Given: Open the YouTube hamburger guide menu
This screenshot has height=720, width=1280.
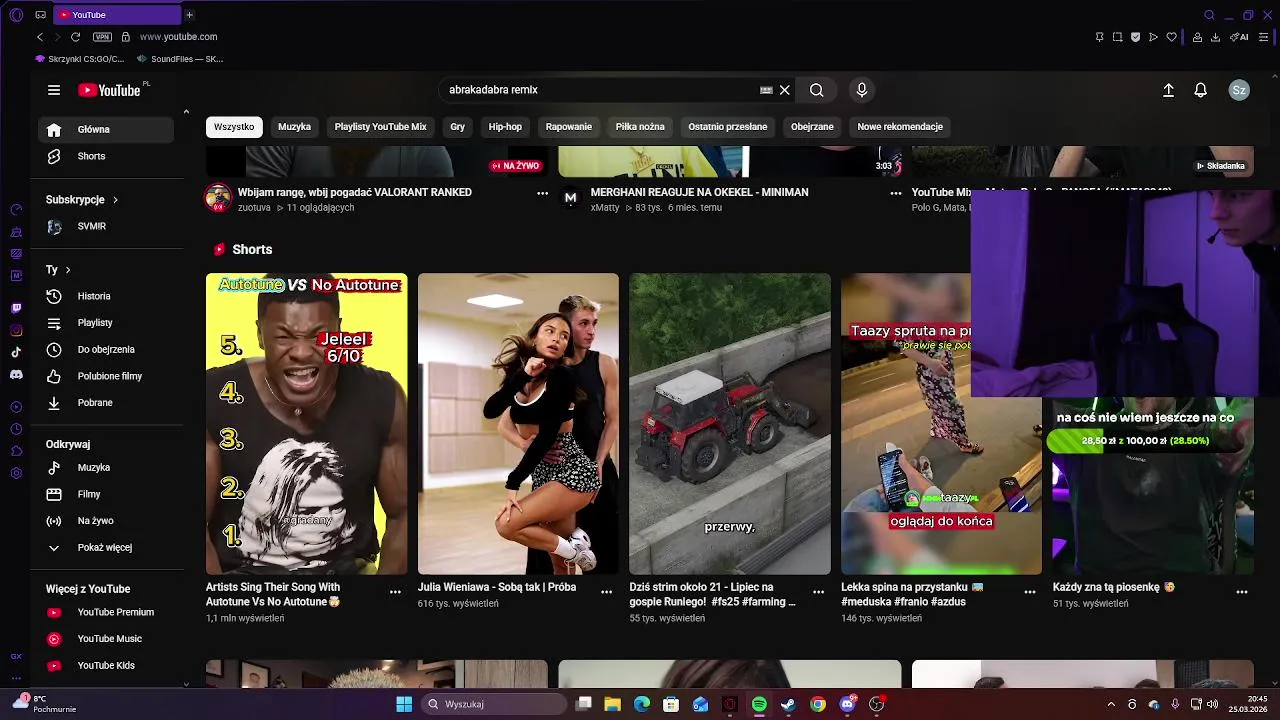Looking at the screenshot, I should [x=54, y=90].
